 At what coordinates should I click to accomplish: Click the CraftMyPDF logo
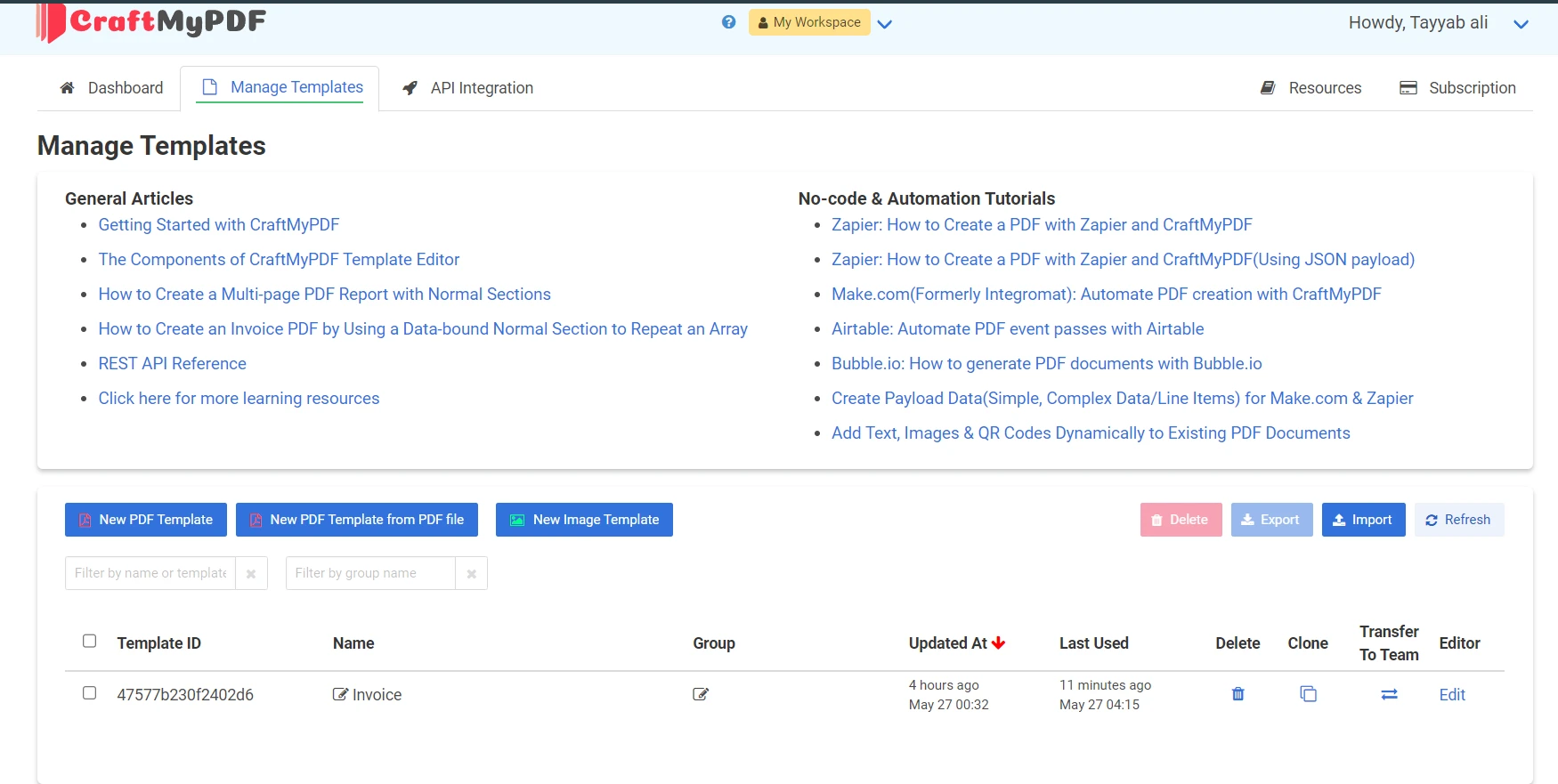(x=151, y=22)
